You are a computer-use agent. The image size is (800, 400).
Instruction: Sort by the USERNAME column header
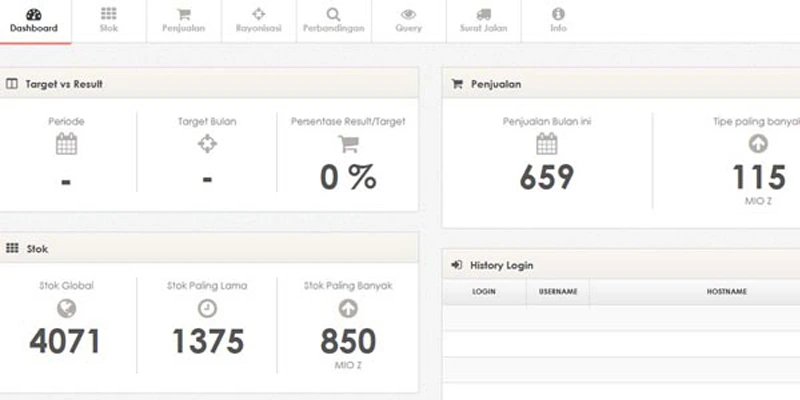tap(557, 292)
